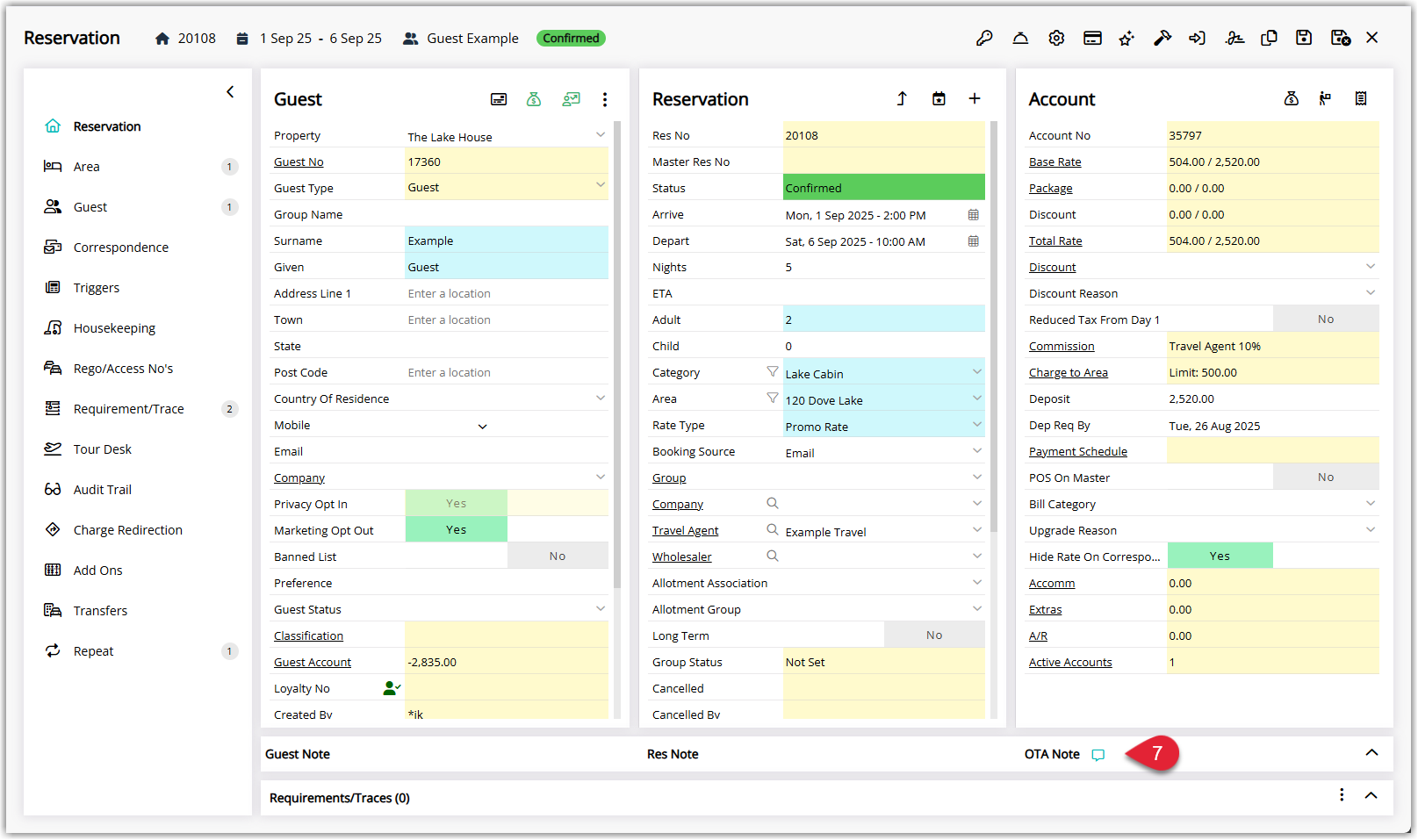The width and height of the screenshot is (1418, 840).
Task: Click the Guest Account link
Action: pos(313,662)
